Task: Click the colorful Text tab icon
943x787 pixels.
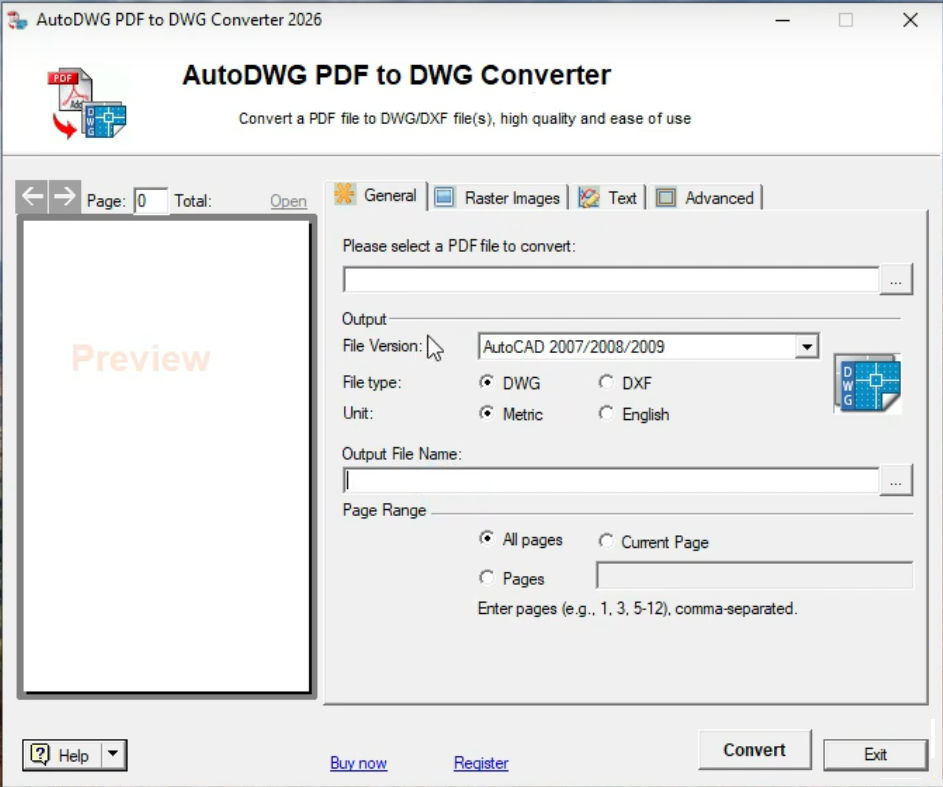Action: (x=588, y=197)
